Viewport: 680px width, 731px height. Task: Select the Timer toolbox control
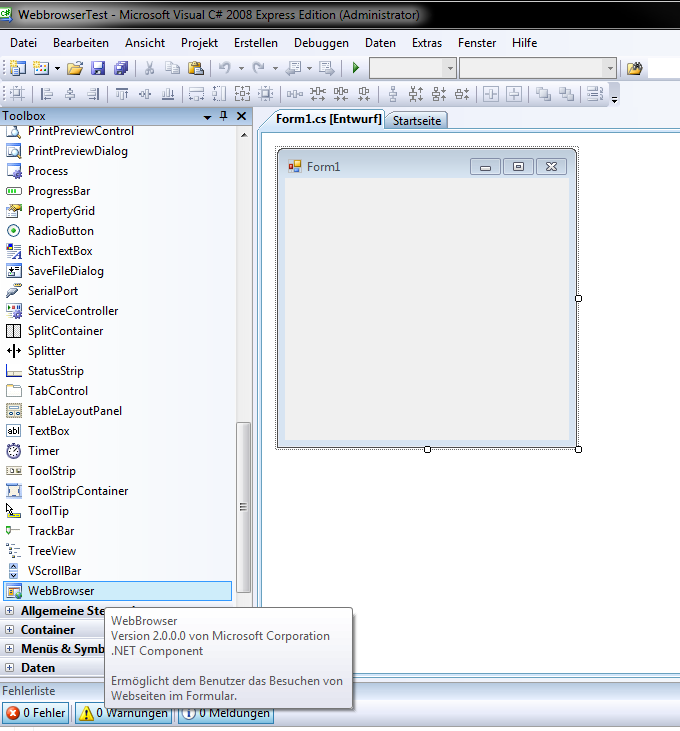[117, 451]
